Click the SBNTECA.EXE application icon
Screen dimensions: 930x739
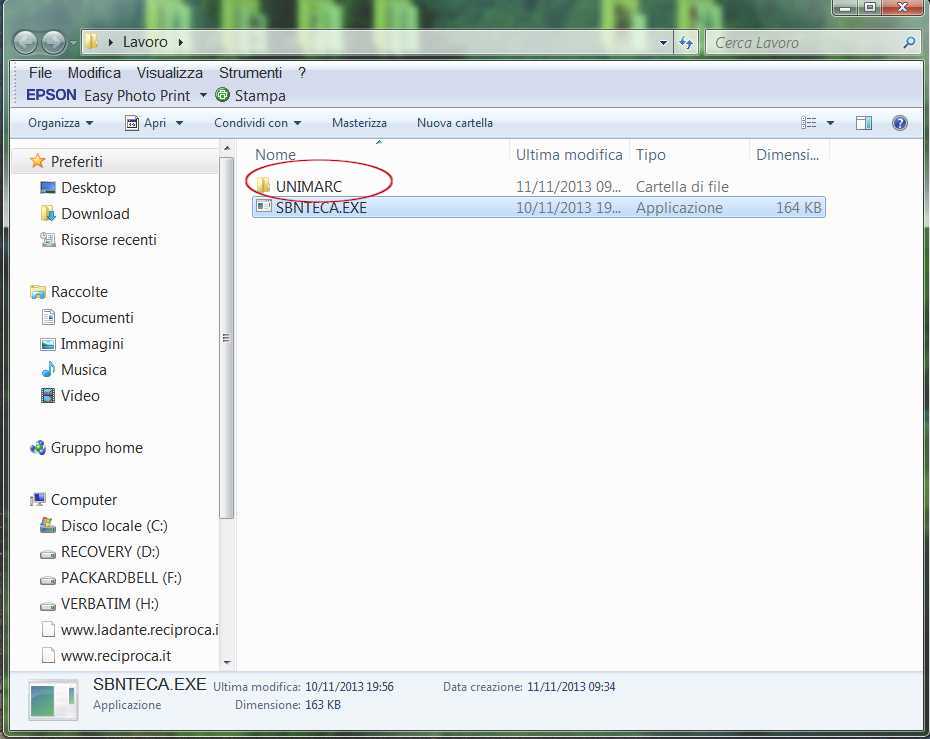(263, 207)
